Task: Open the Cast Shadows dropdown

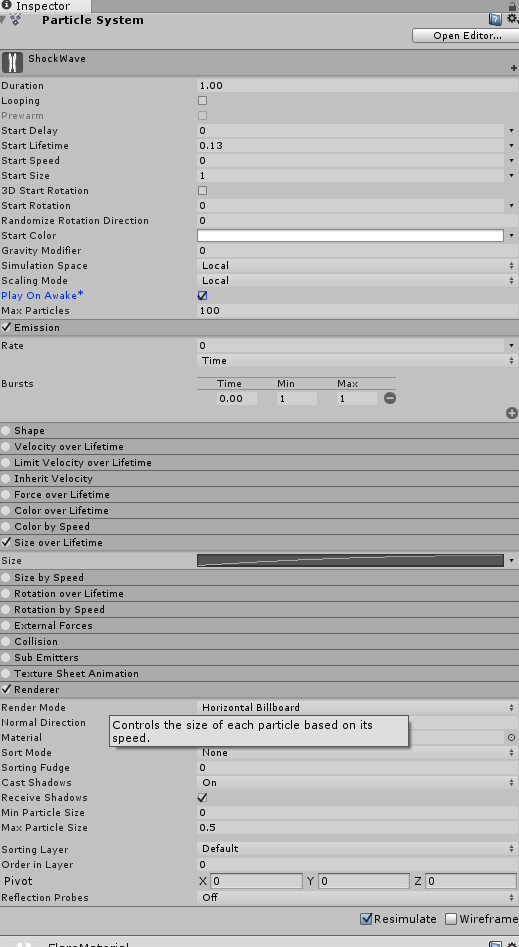Action: (x=357, y=782)
